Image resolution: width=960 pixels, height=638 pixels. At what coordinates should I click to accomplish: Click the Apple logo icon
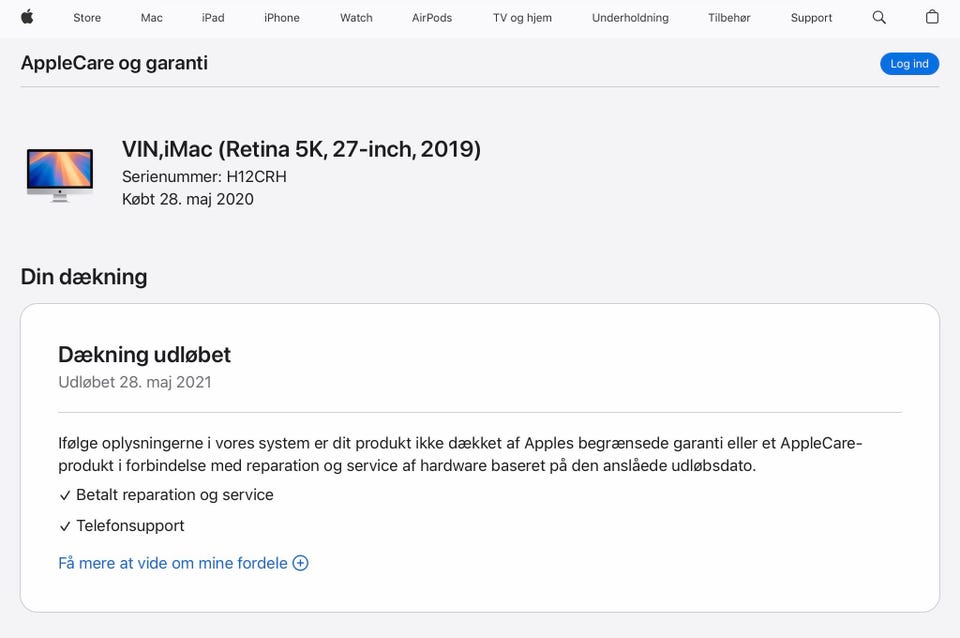pos(27,17)
